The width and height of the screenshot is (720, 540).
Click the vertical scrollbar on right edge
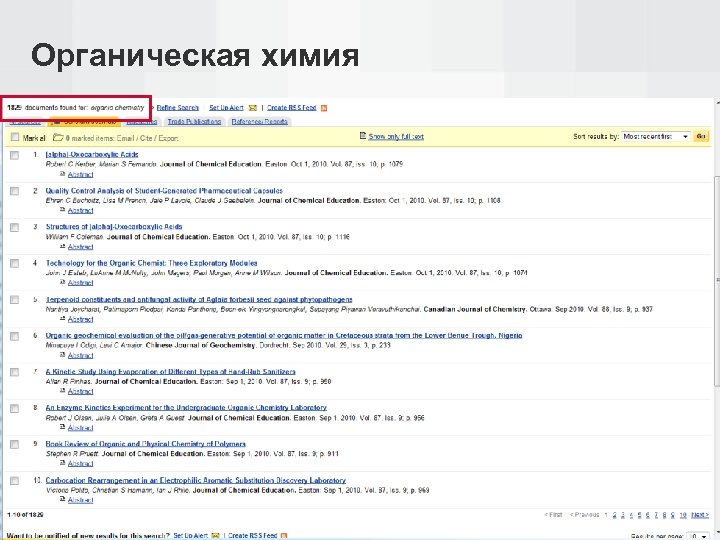tap(717, 280)
